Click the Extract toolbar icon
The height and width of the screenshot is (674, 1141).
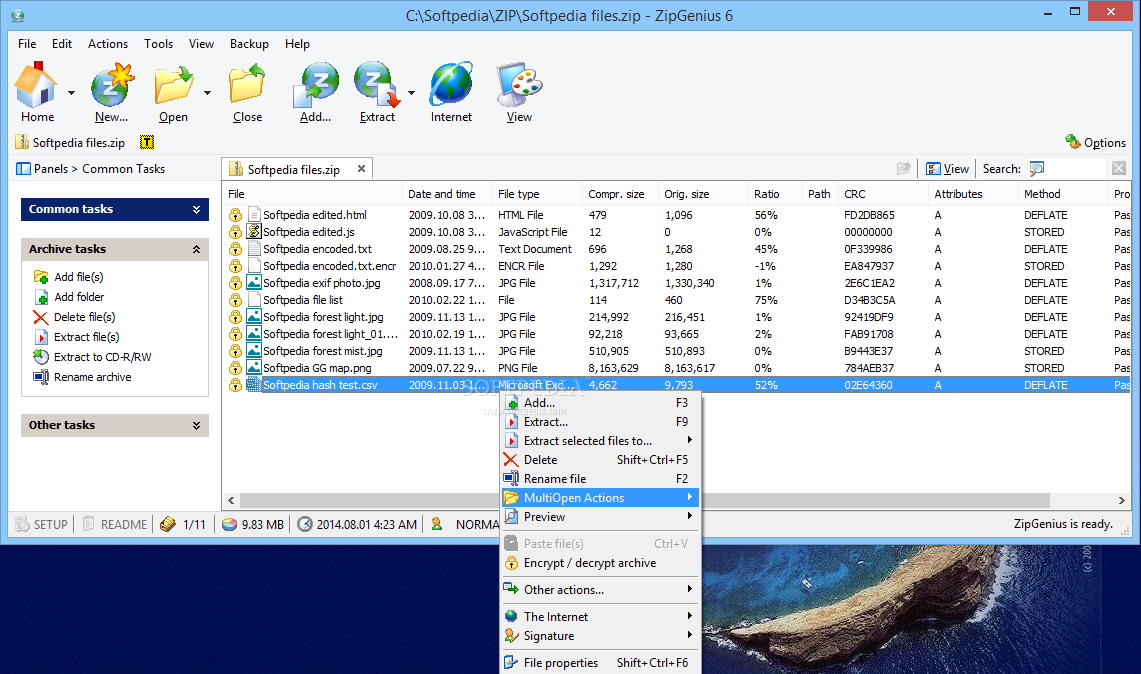coord(377,85)
